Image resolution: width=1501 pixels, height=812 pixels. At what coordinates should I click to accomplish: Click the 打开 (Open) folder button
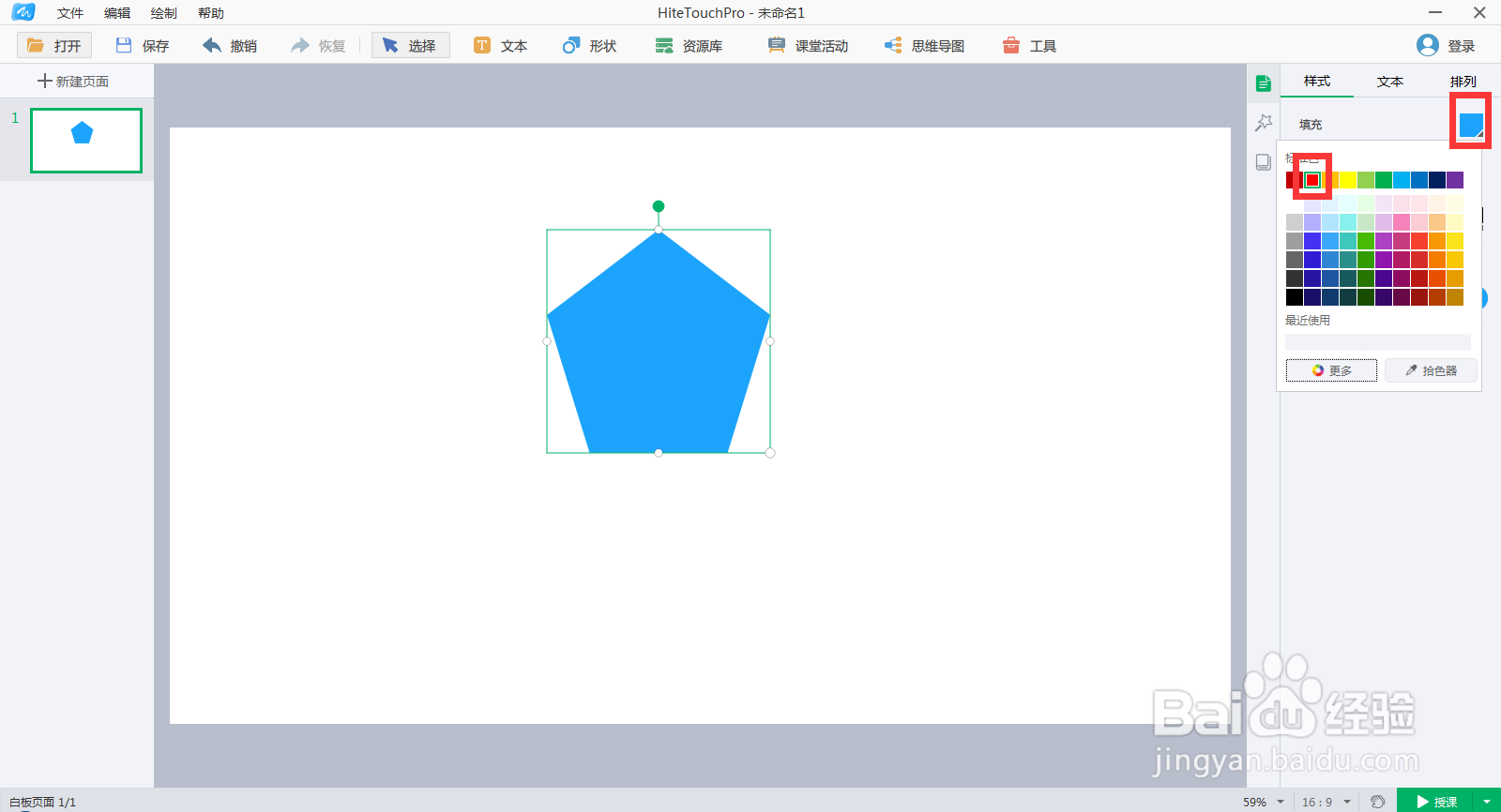click(54, 45)
